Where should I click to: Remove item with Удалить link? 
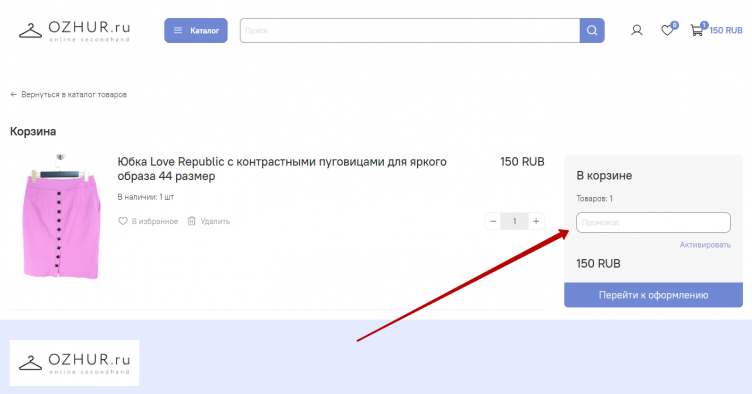tap(209, 221)
